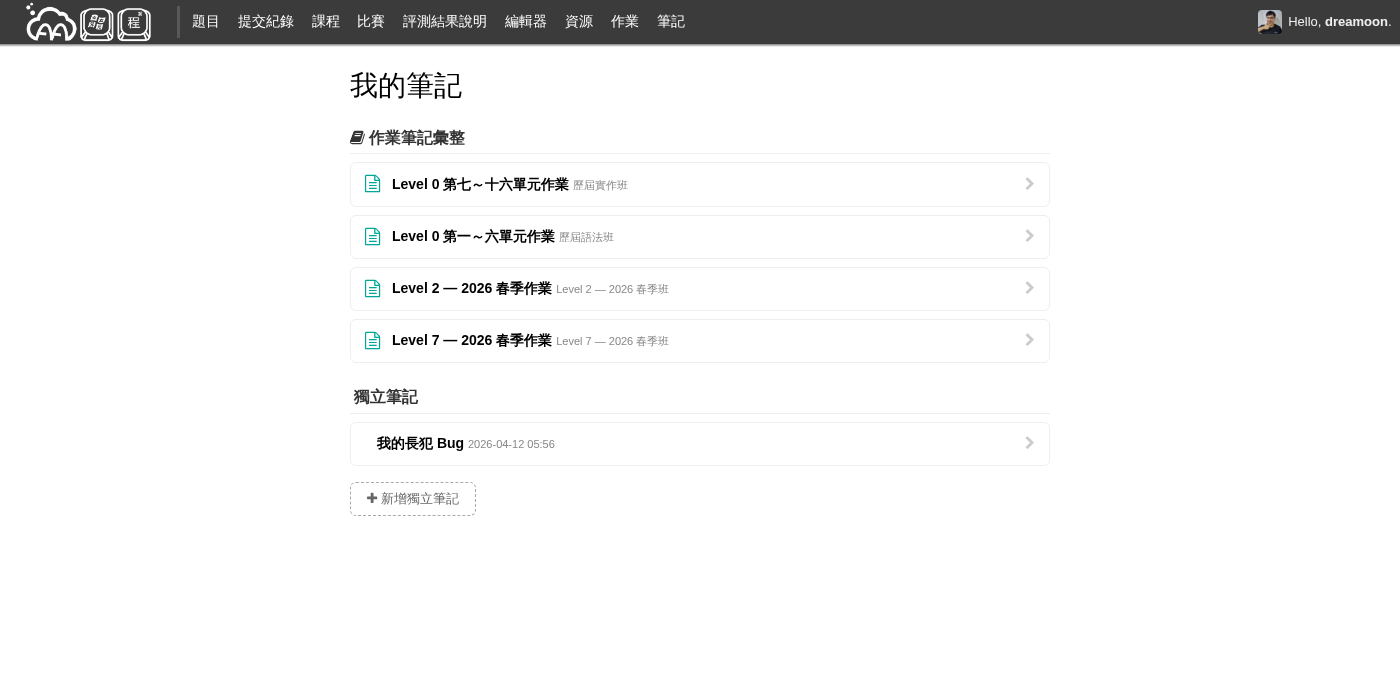
Task: Expand the Level 2 — 2026 春季作業 chevron
Action: (1029, 288)
